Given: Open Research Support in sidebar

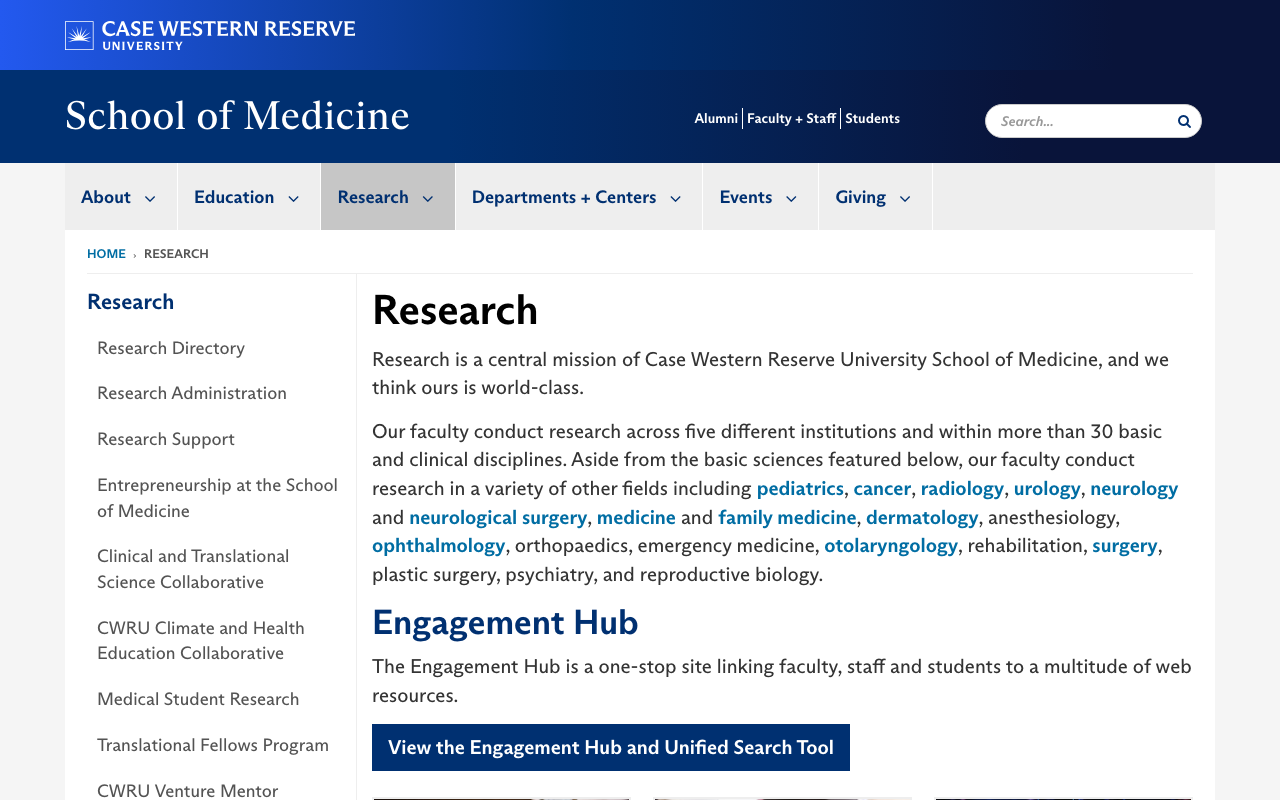Looking at the screenshot, I should [x=166, y=439].
